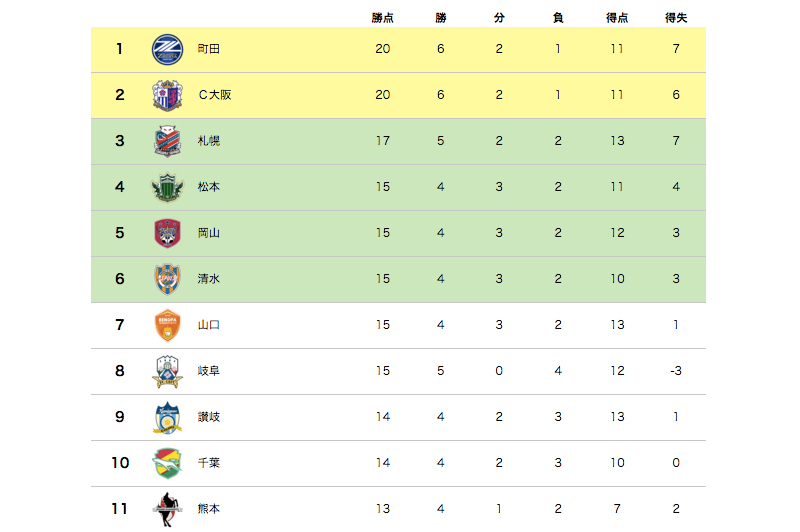The width and height of the screenshot is (800, 532).
Task: Click the 勝点 column header
Action: click(x=382, y=18)
